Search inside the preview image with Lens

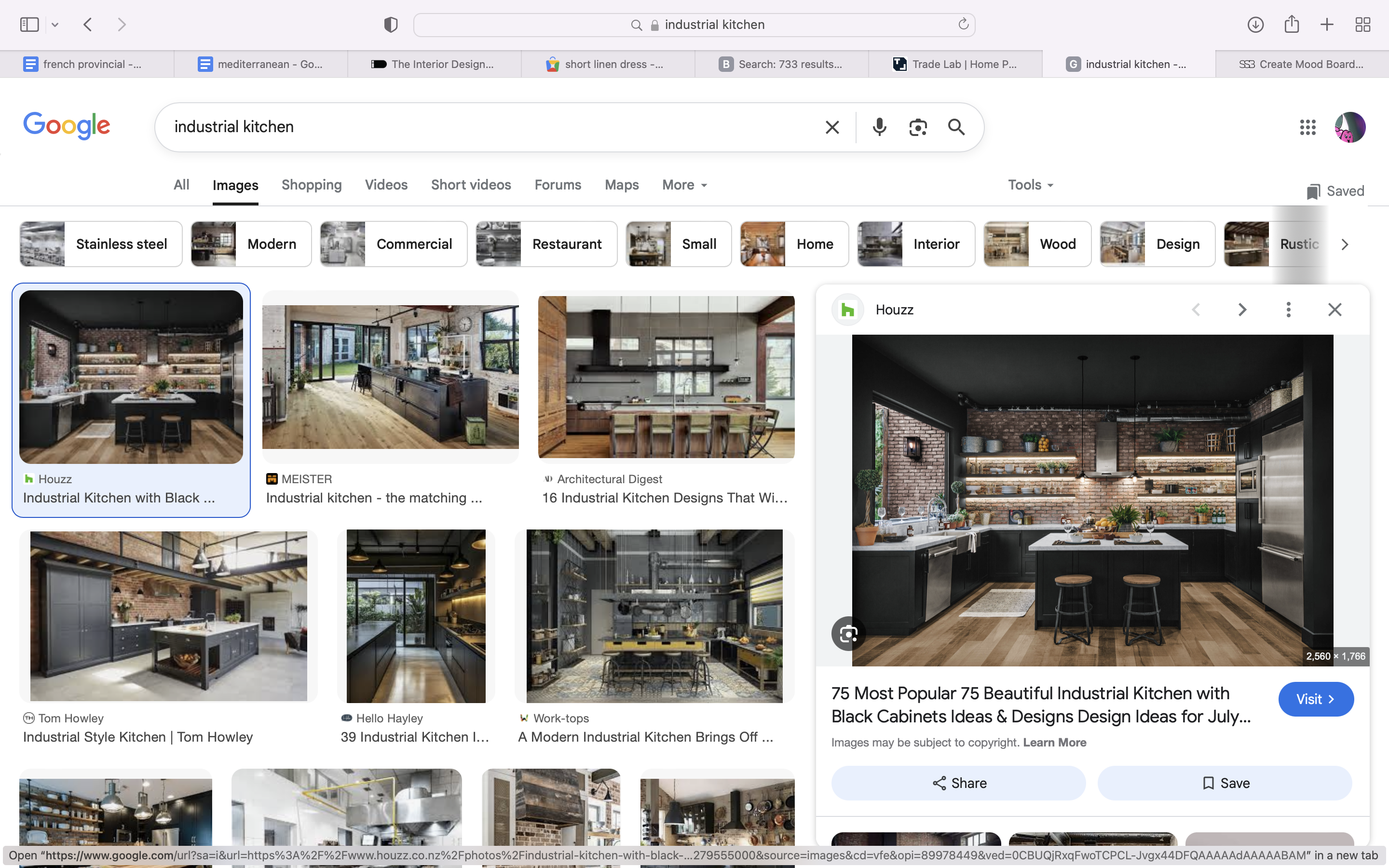point(848,634)
